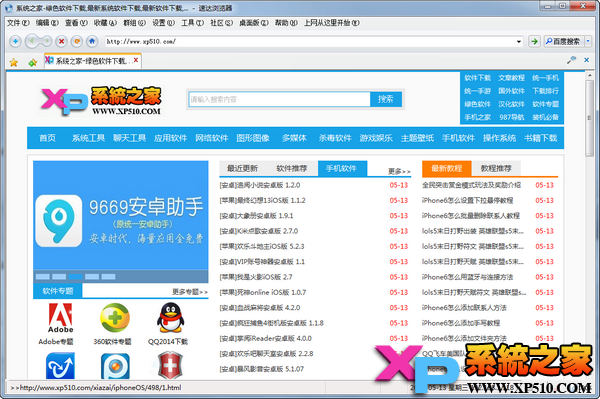
Task: Click the pin tool icon on tab bar right
Action: (x=571, y=60)
